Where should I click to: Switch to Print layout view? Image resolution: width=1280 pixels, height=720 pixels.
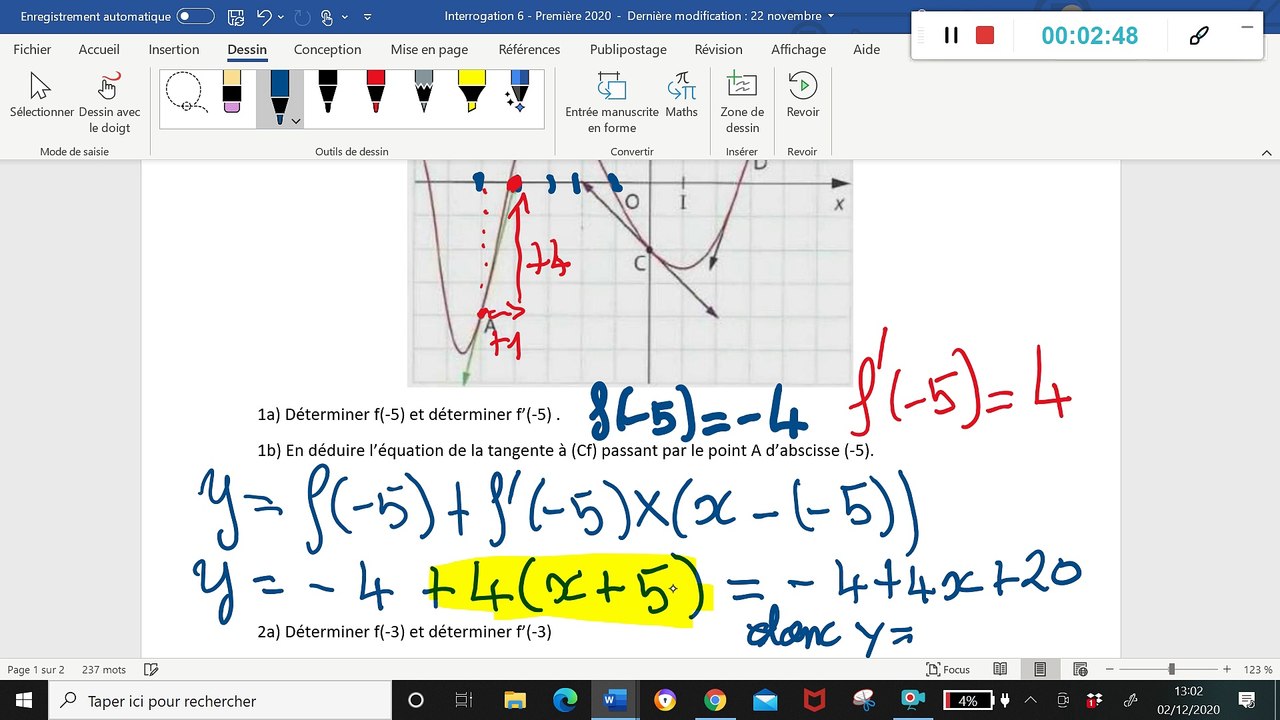[1040, 669]
